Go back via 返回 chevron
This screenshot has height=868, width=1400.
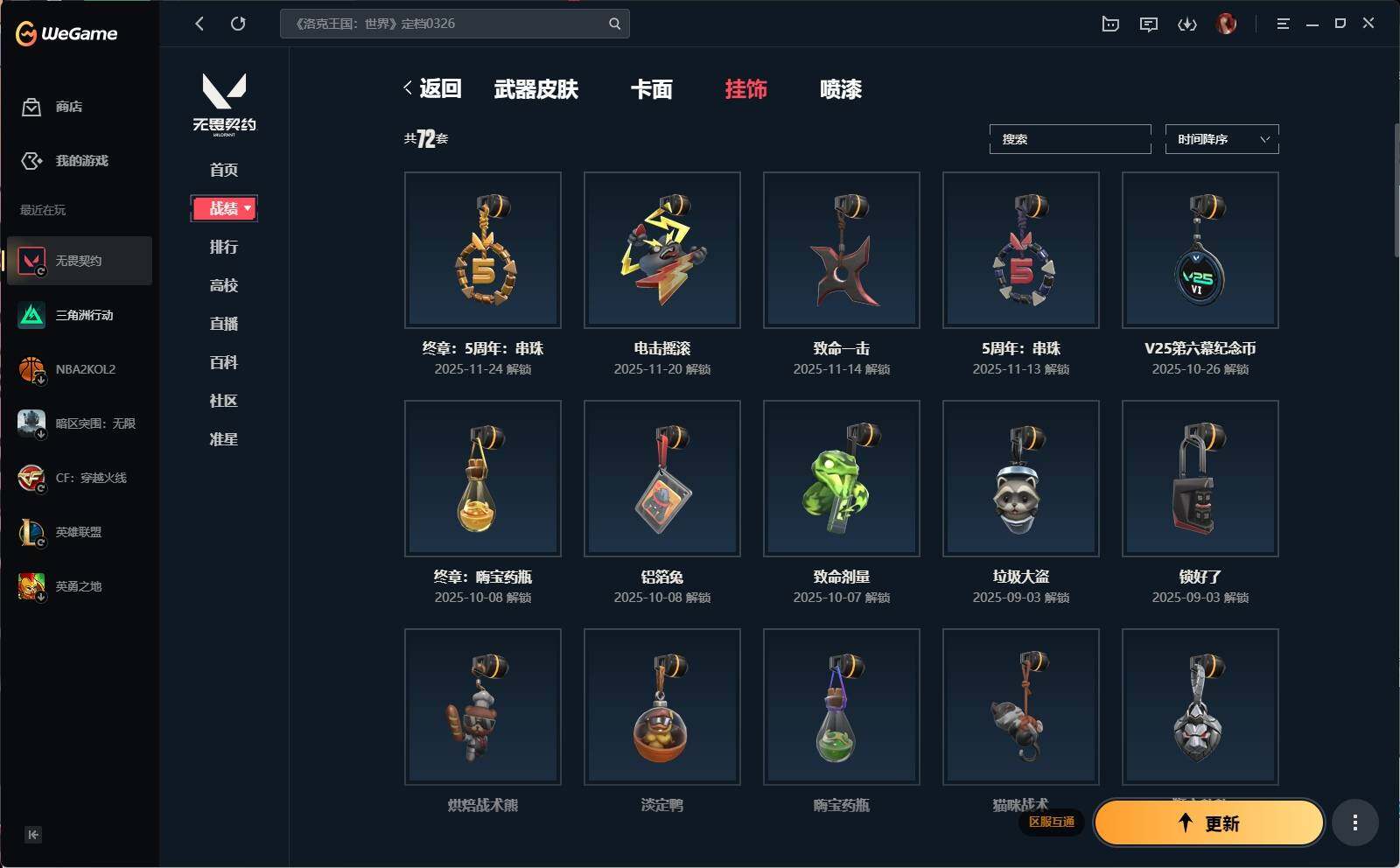(x=432, y=88)
